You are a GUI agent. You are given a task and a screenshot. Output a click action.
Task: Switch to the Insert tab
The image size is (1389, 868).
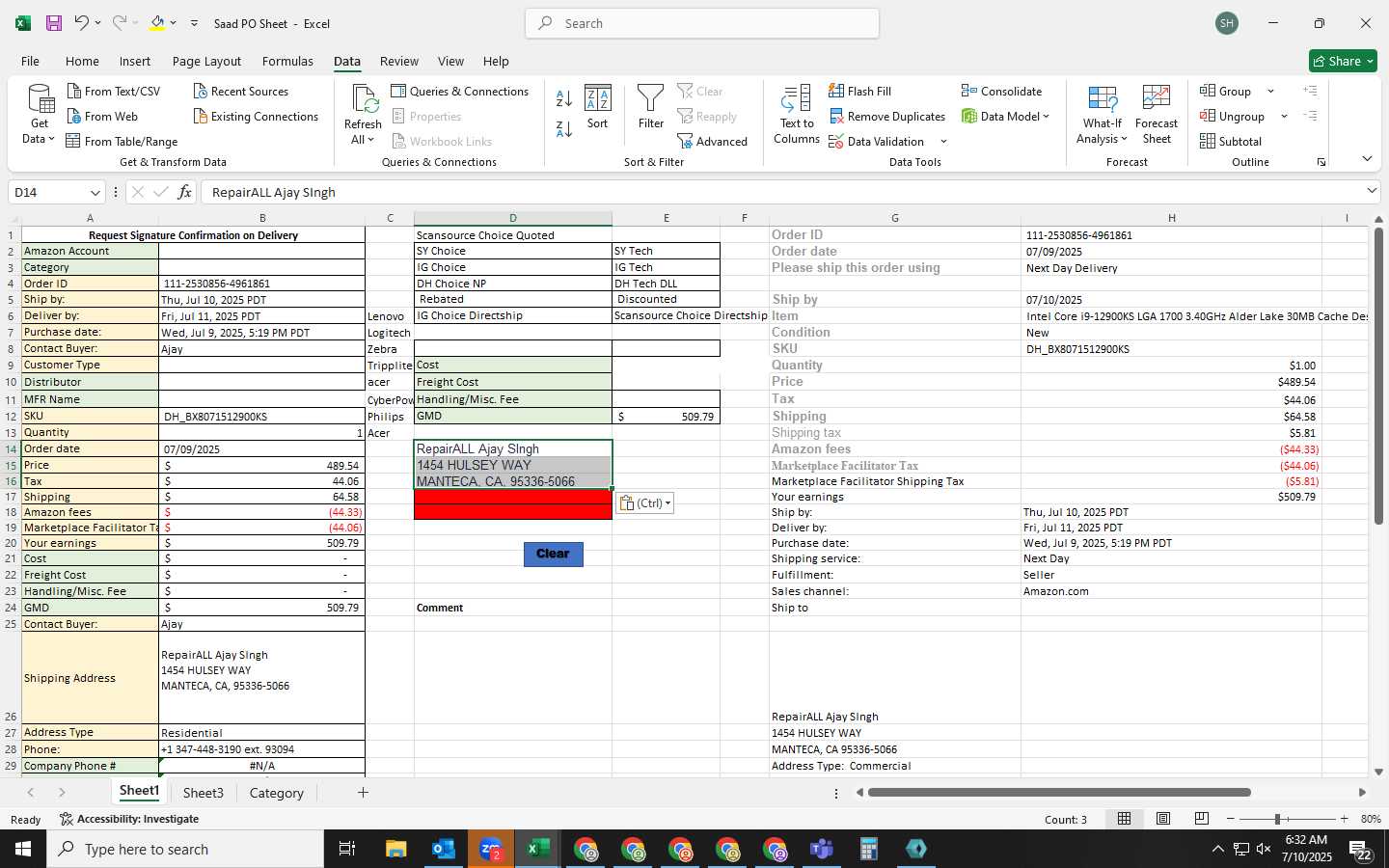pos(135,61)
